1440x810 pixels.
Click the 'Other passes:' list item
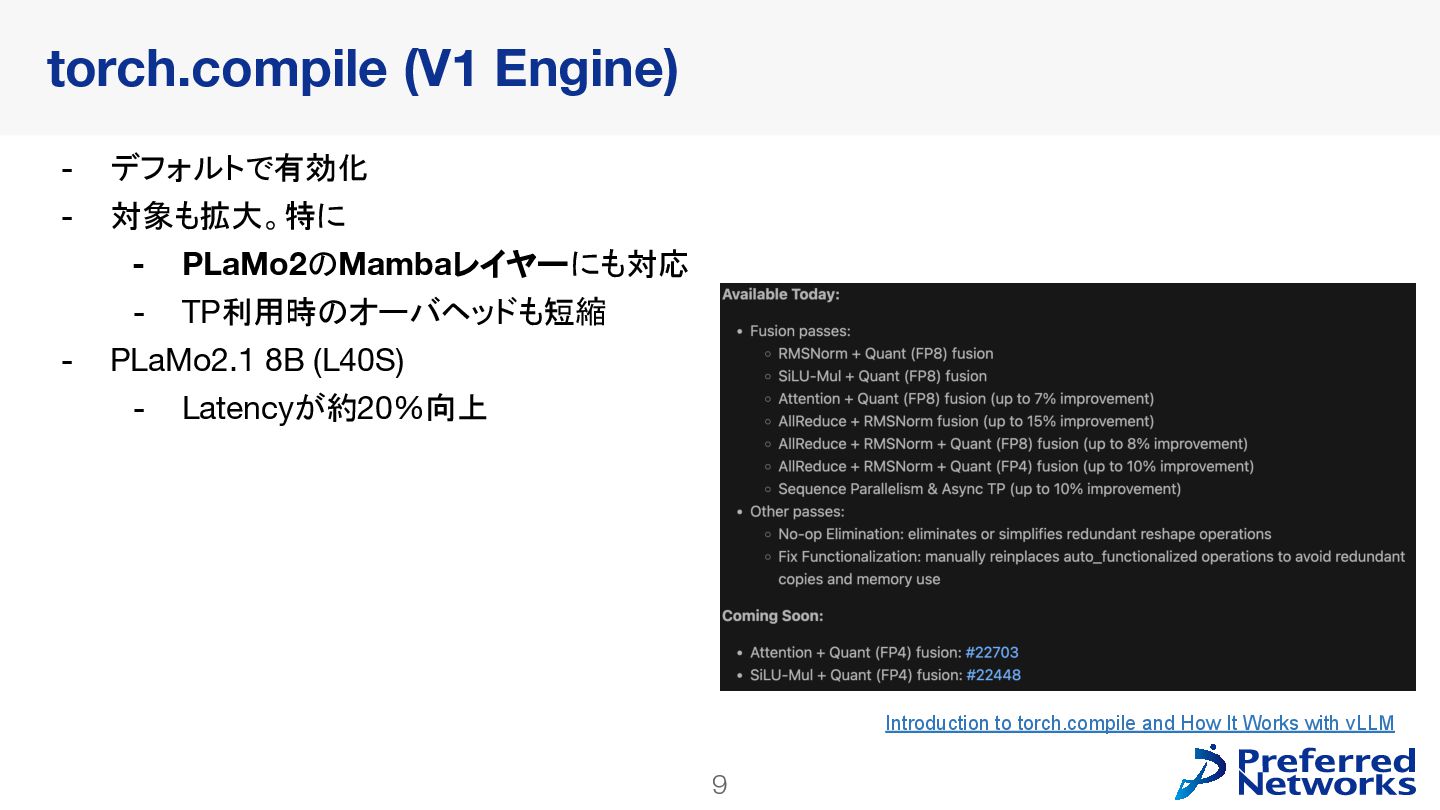tap(797, 511)
